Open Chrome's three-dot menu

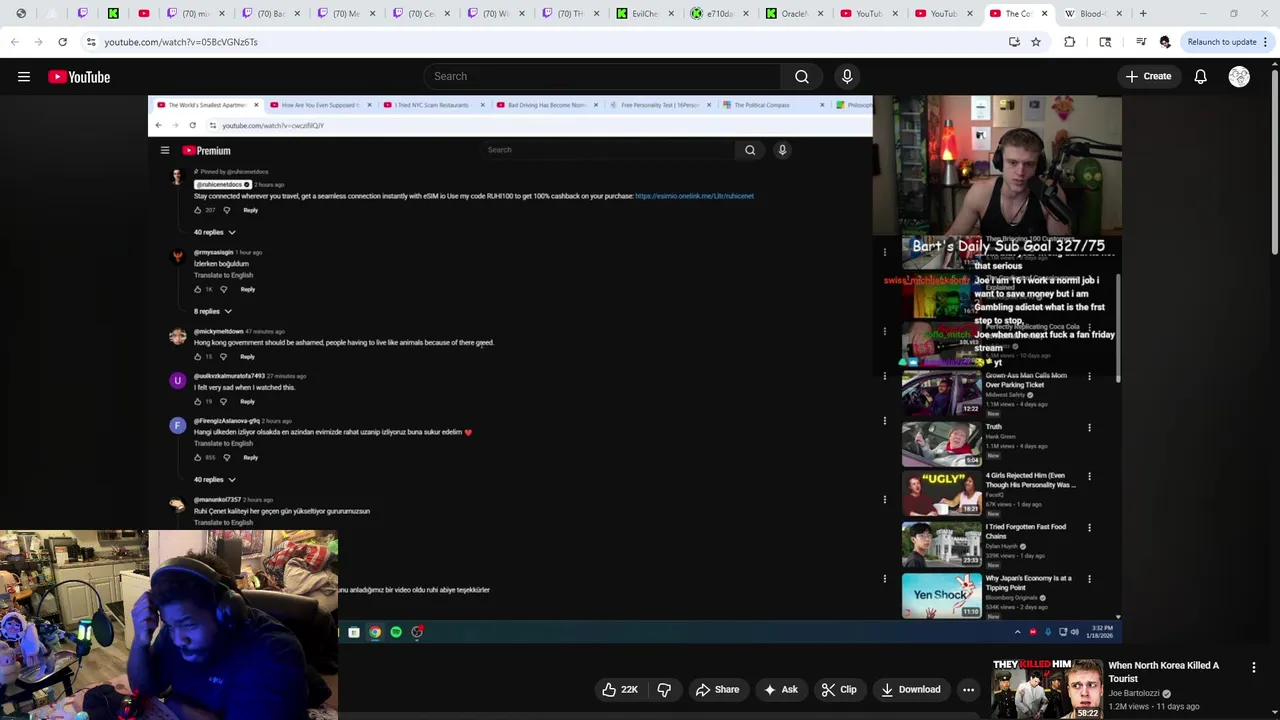1265,42
